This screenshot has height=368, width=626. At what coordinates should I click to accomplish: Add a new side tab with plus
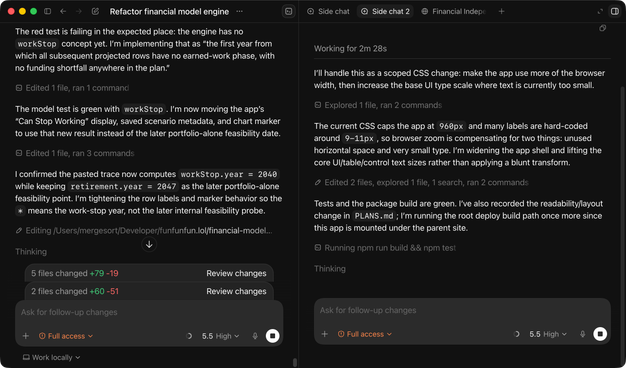click(x=501, y=12)
